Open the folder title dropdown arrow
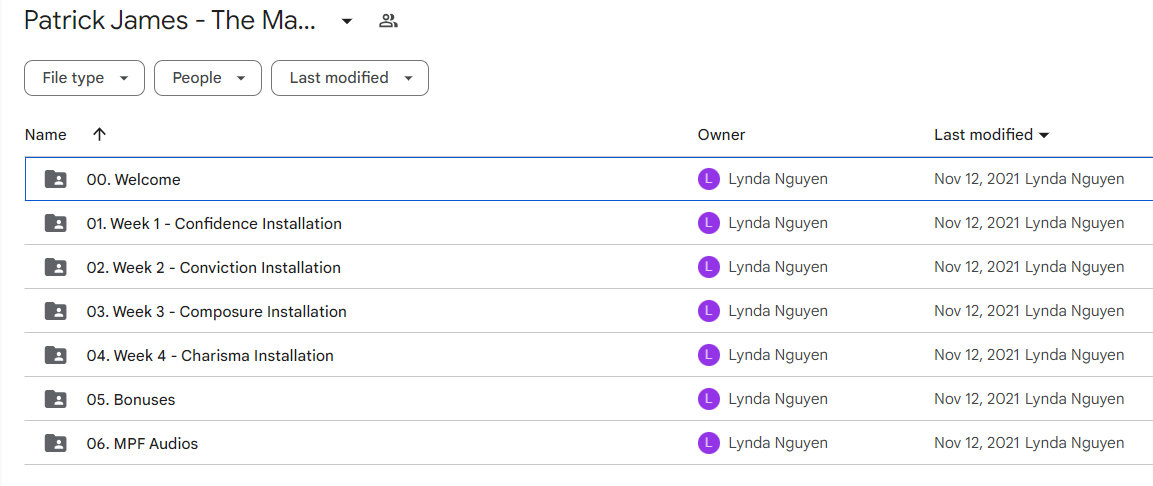 click(347, 21)
